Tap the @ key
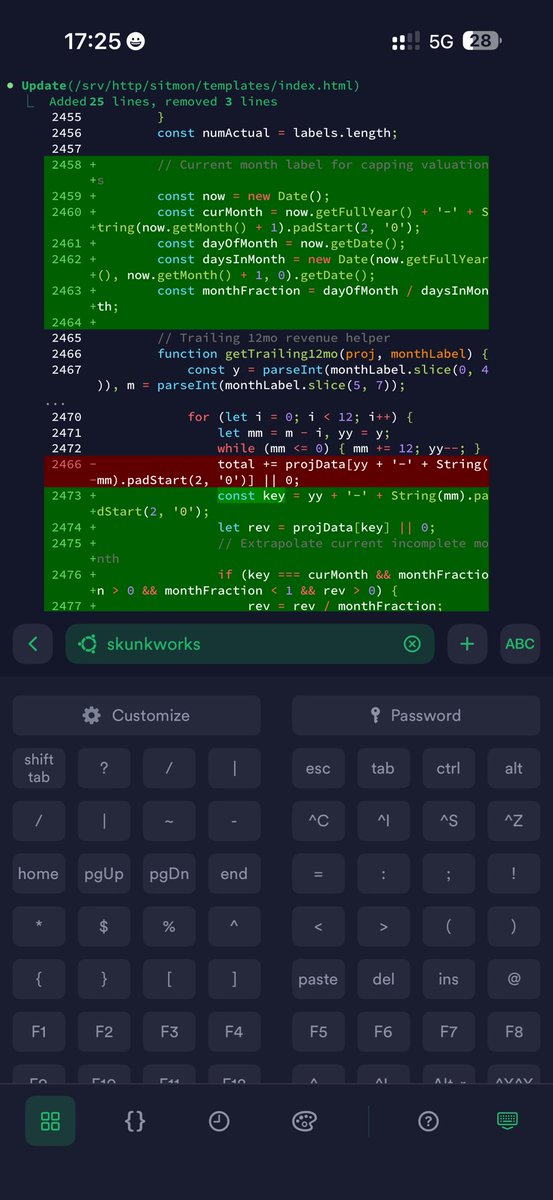The width and height of the screenshot is (553, 1200). (x=514, y=980)
